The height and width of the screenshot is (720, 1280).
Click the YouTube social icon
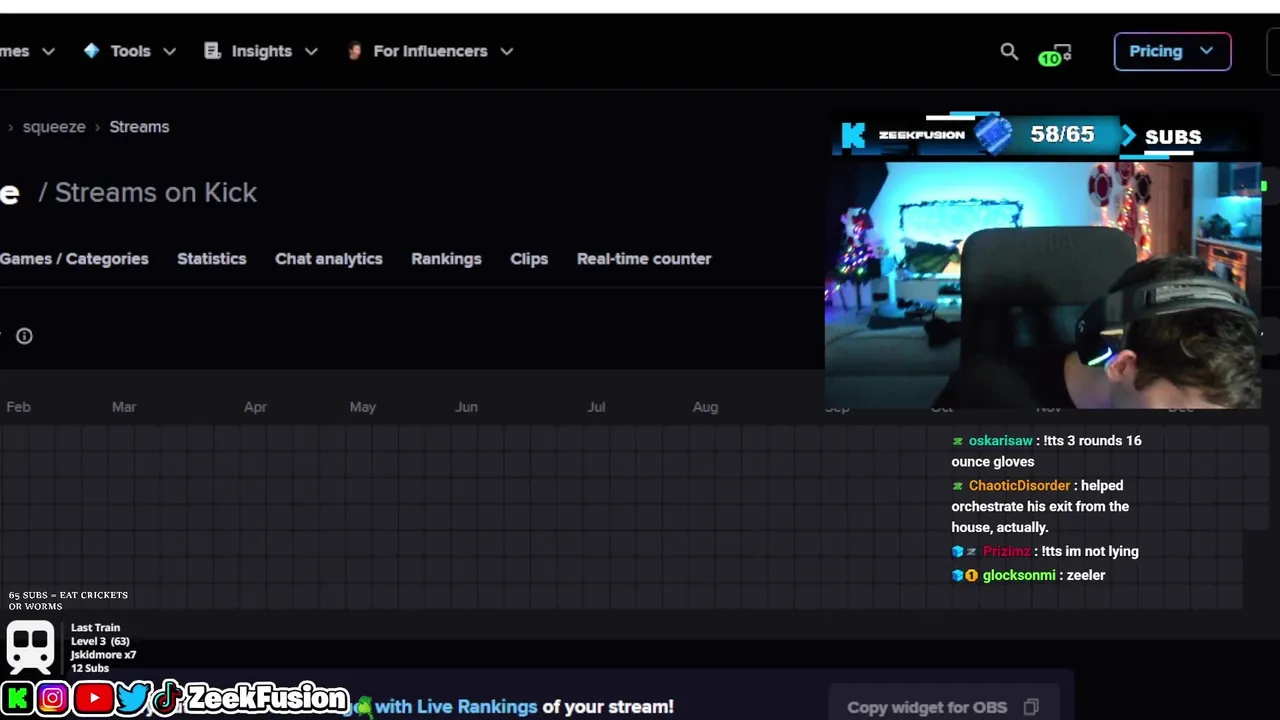(x=93, y=697)
